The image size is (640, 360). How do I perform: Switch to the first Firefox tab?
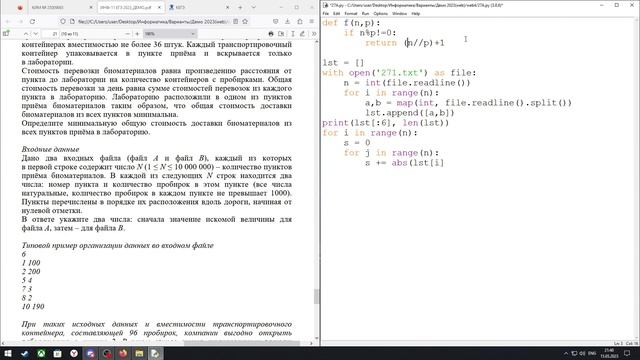click(x=56, y=7)
